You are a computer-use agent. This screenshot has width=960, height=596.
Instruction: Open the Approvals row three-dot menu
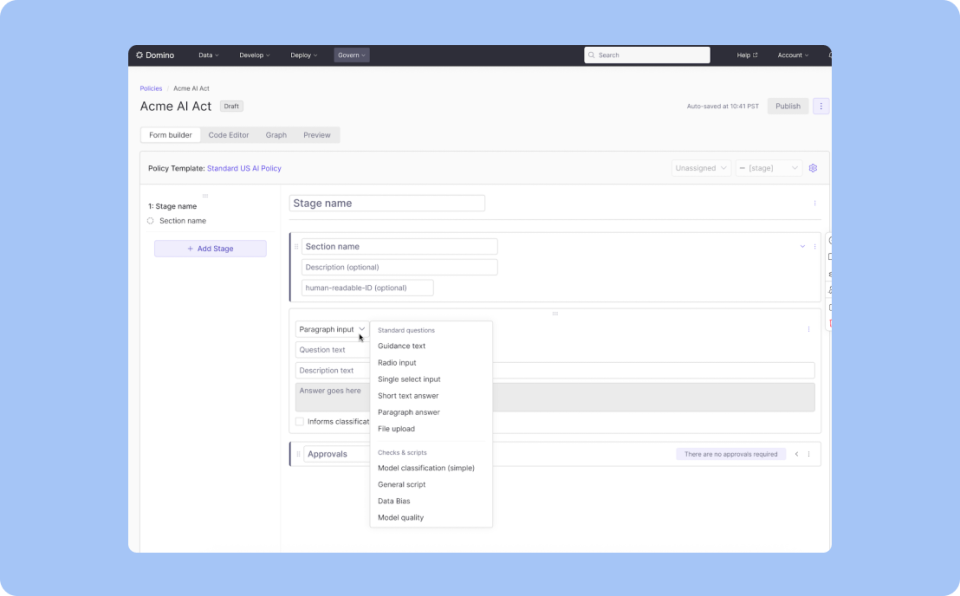(x=810, y=453)
